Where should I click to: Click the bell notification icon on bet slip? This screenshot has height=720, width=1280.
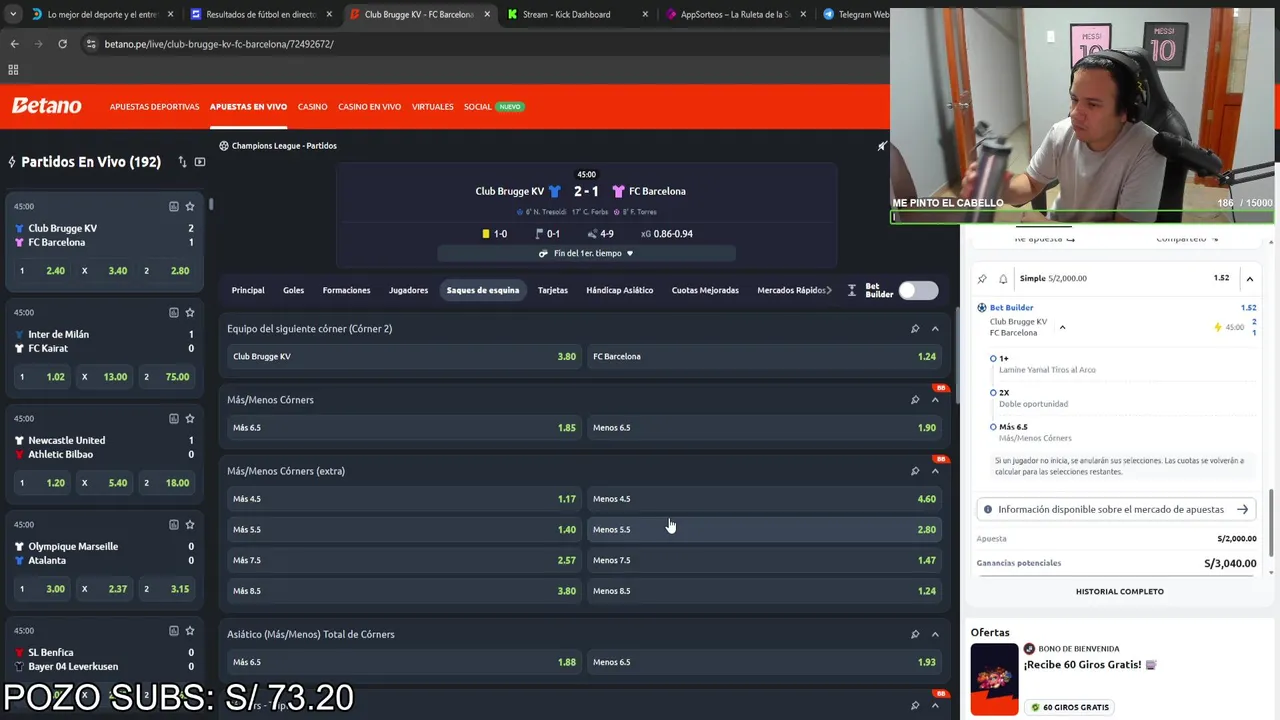point(1003,279)
